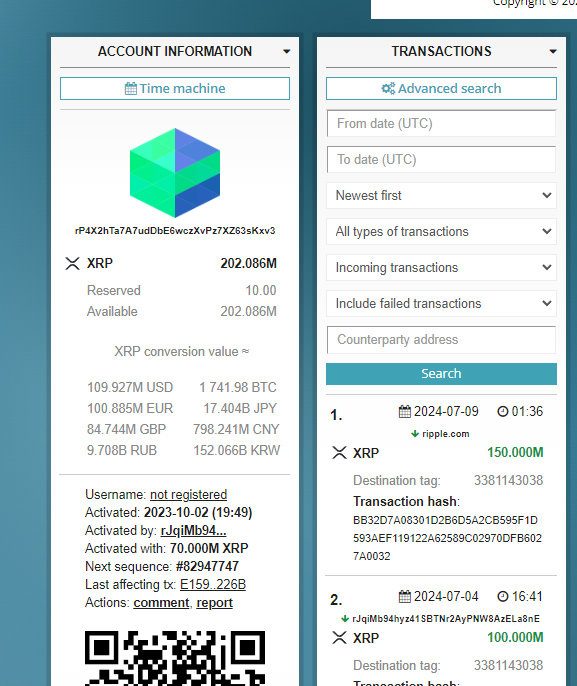Click the green incoming arrow beside ripple.com
Viewport: 577px width, 686px height.
(415, 434)
